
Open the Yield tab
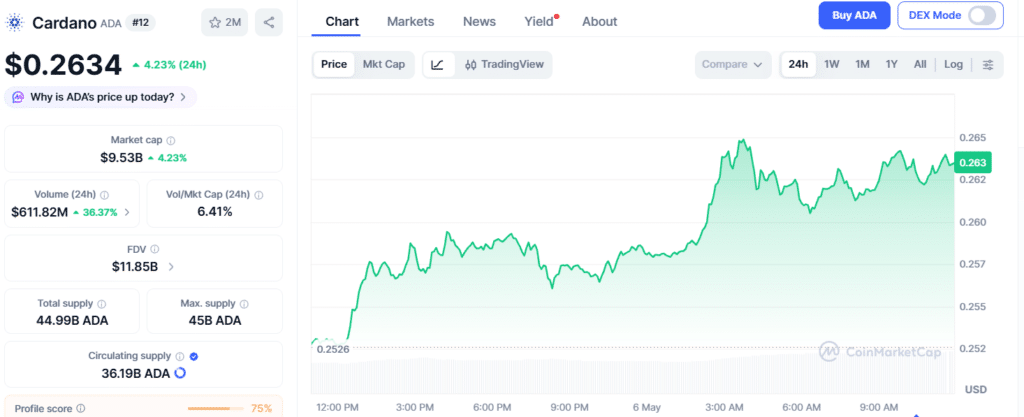click(539, 22)
